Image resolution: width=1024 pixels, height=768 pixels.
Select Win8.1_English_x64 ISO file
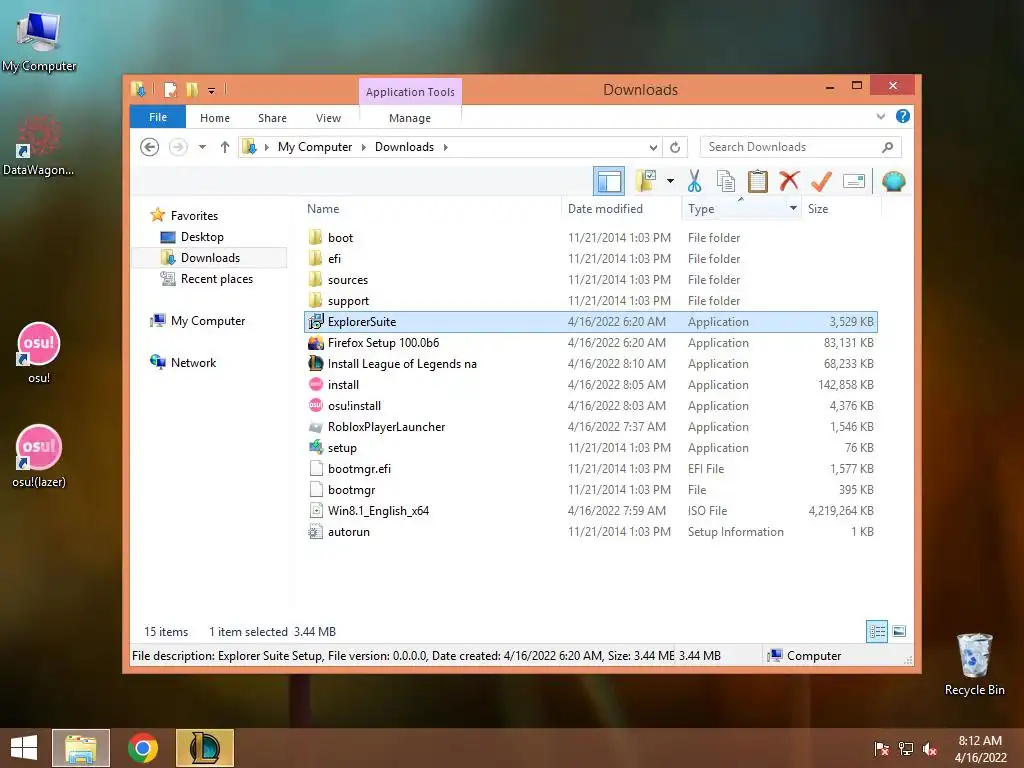(590, 511)
